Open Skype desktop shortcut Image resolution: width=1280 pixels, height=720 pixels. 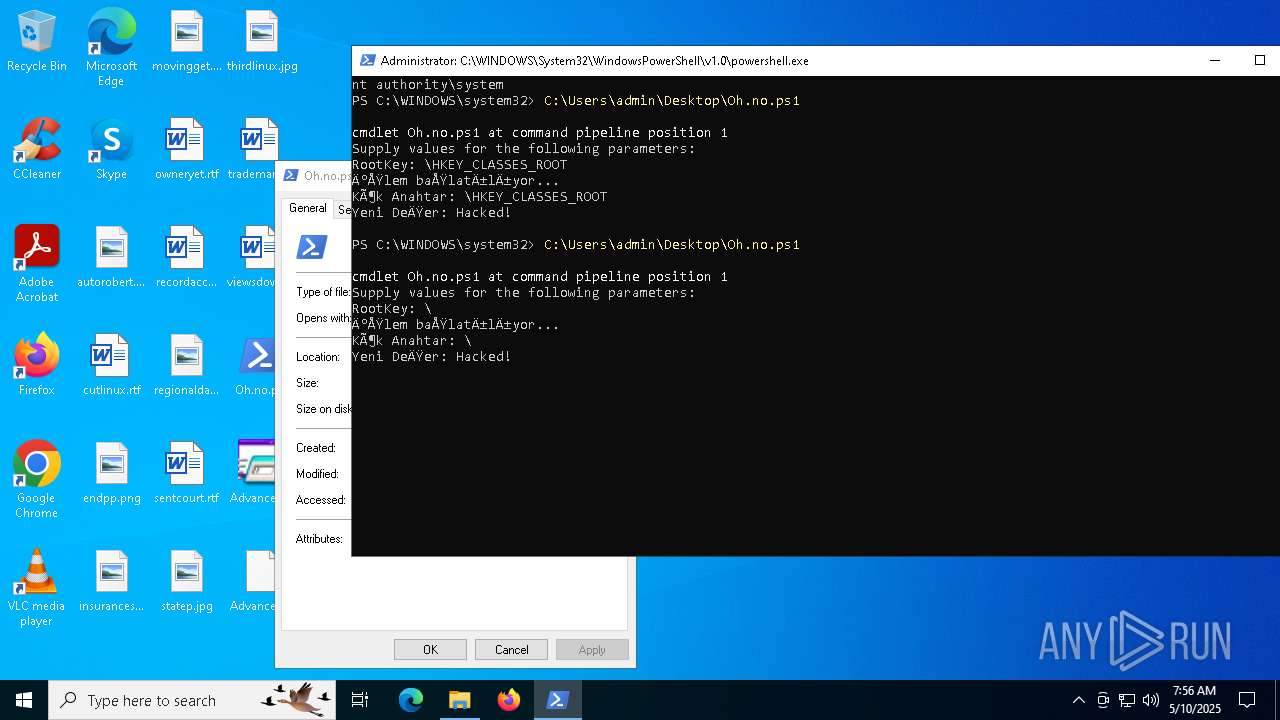pos(111,150)
